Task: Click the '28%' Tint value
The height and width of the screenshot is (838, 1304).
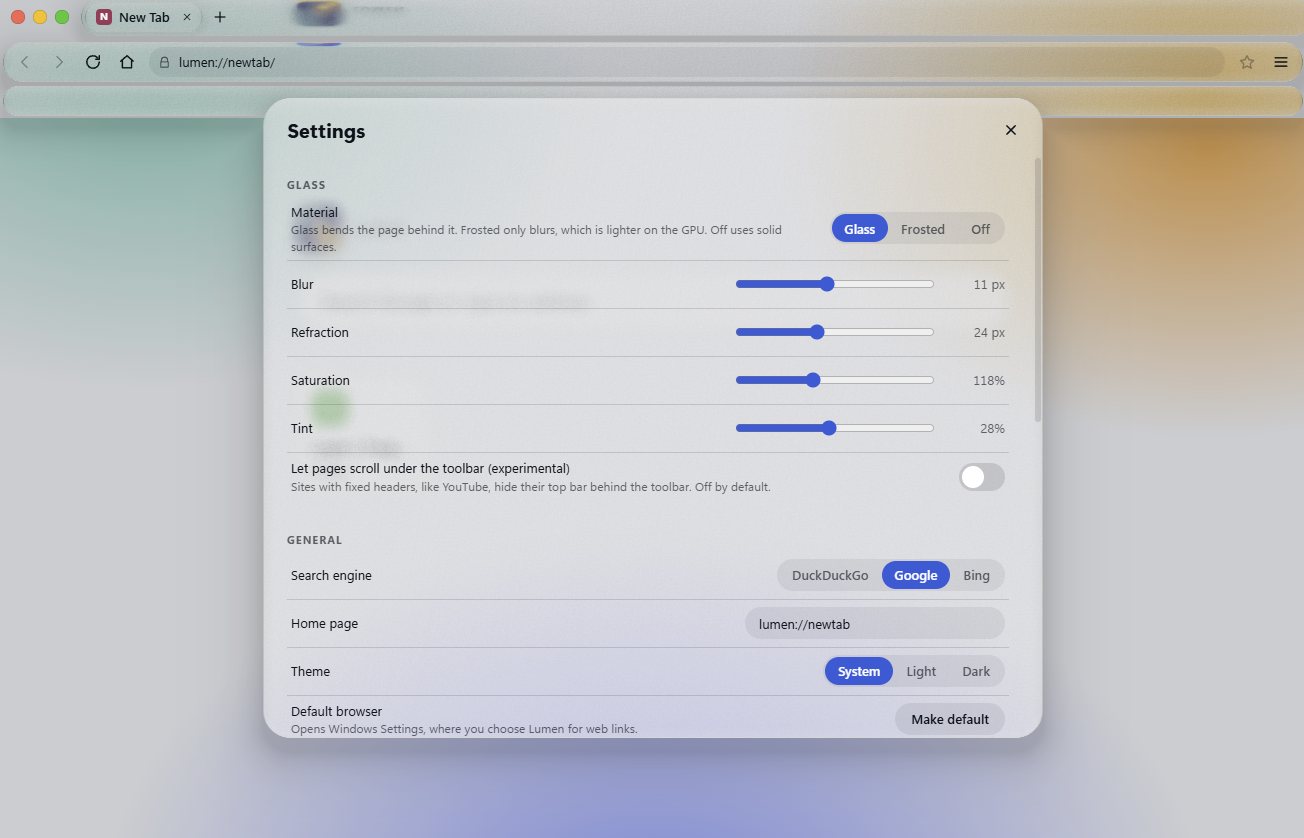Action: pos(992,428)
